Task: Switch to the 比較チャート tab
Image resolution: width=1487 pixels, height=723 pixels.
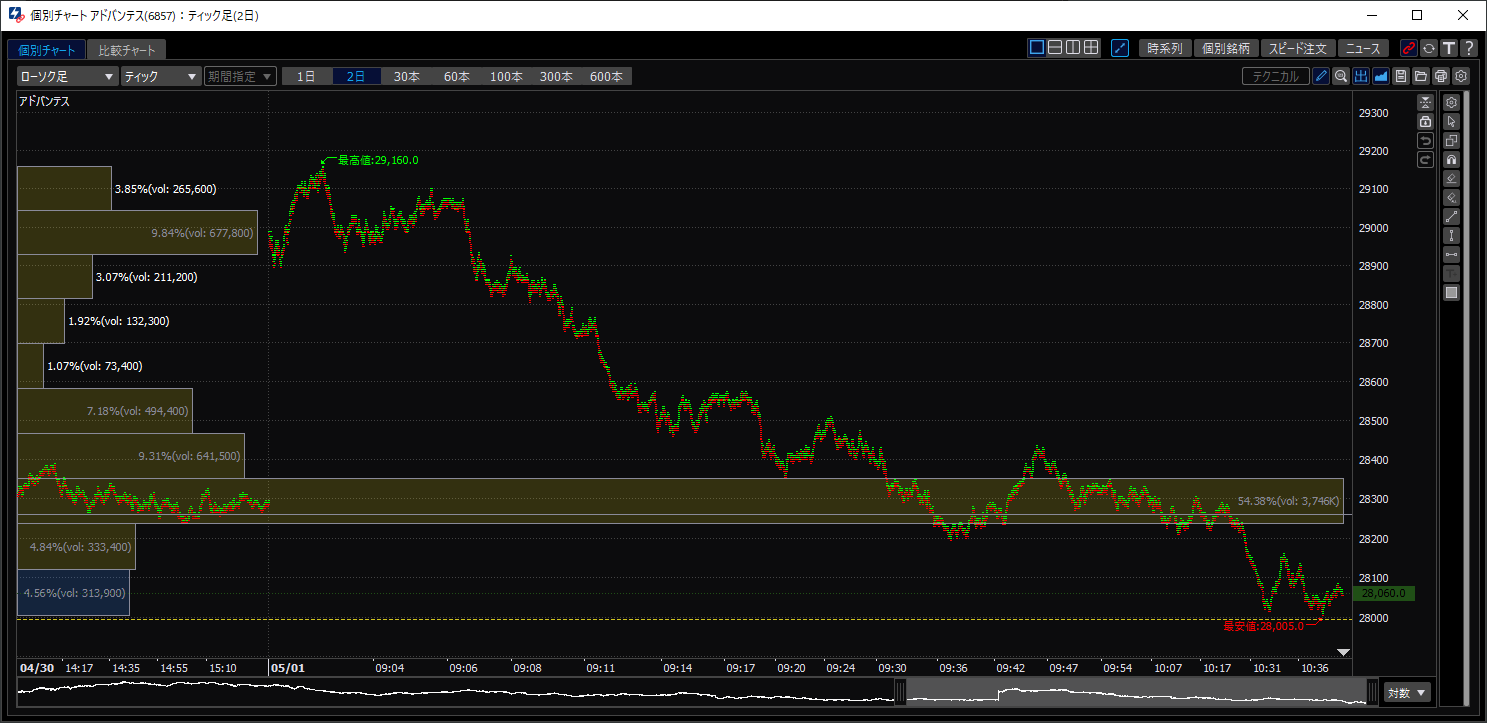Action: pos(126,50)
